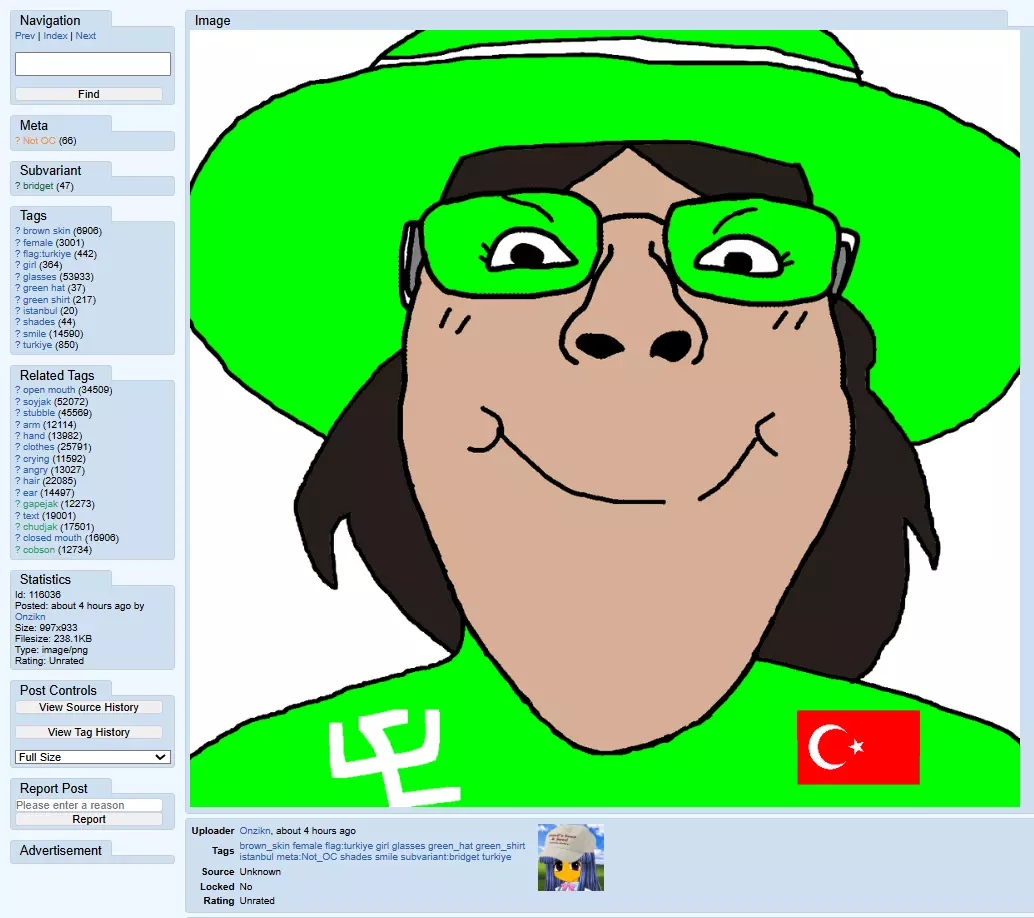
Task: Click View Source History button
Action: tap(88, 707)
